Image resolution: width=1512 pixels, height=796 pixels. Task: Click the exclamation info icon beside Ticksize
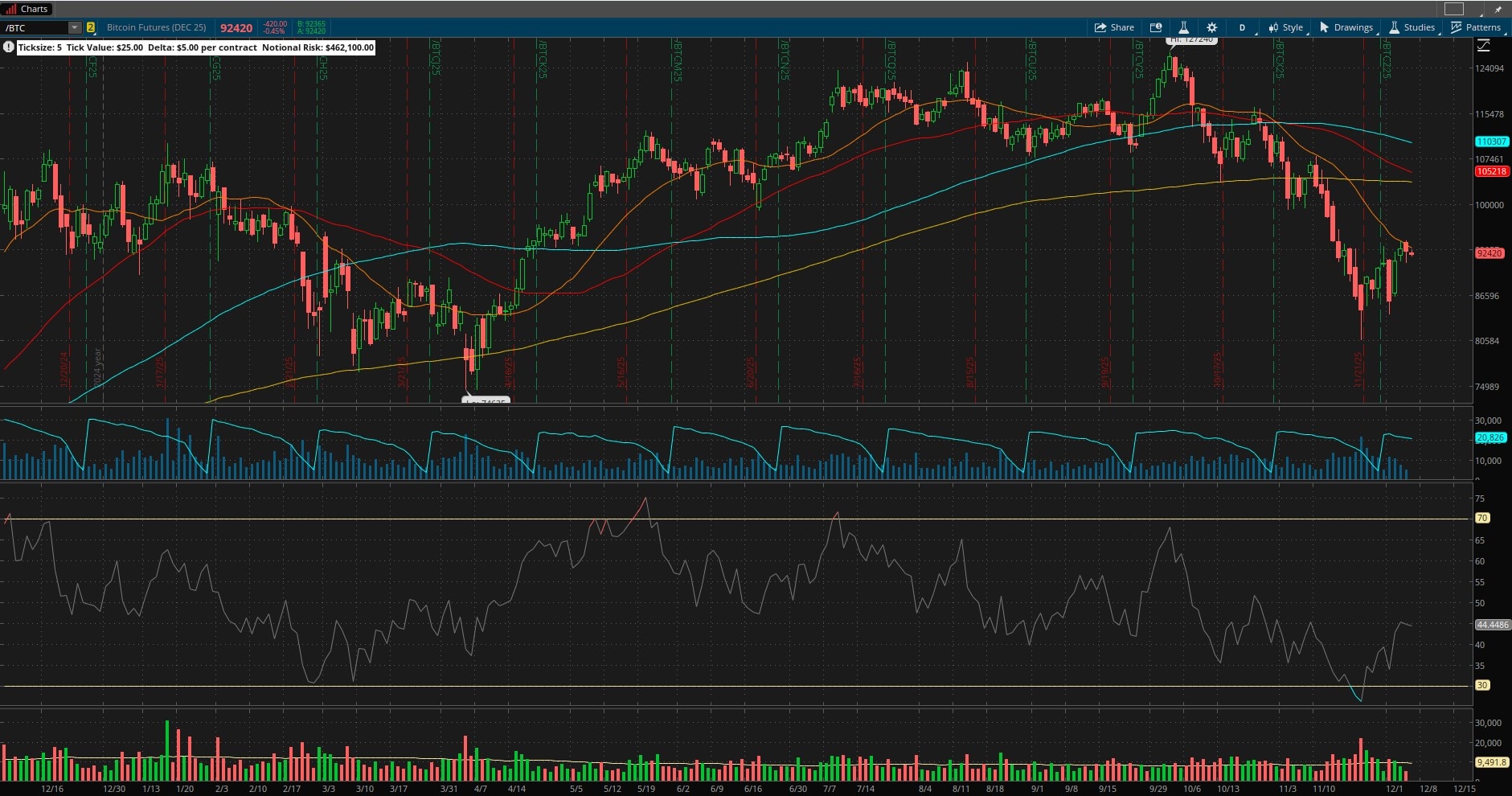(x=9, y=47)
